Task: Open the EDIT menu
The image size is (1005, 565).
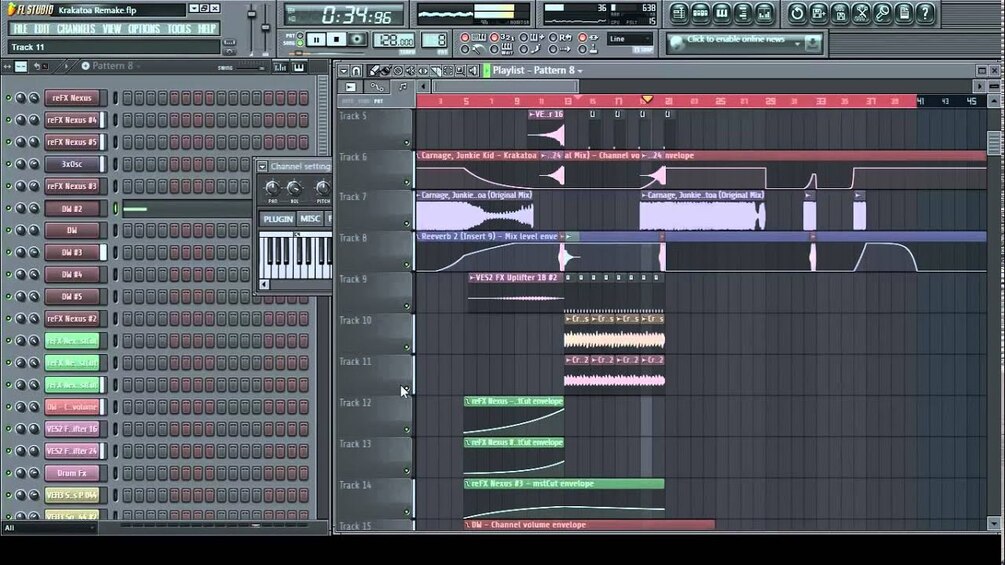Action: (42, 29)
